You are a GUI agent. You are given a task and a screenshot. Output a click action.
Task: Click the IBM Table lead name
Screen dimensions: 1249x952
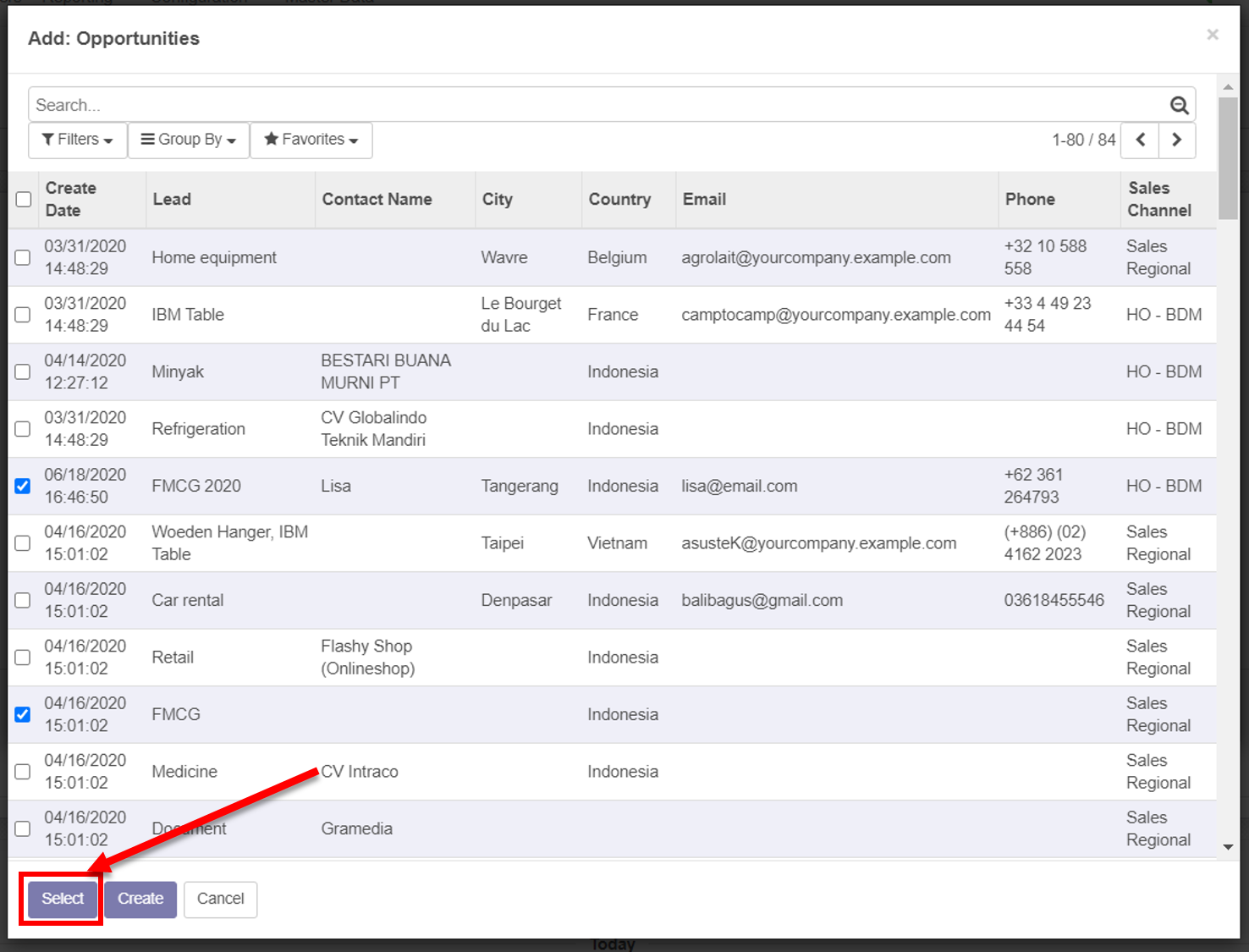point(188,315)
